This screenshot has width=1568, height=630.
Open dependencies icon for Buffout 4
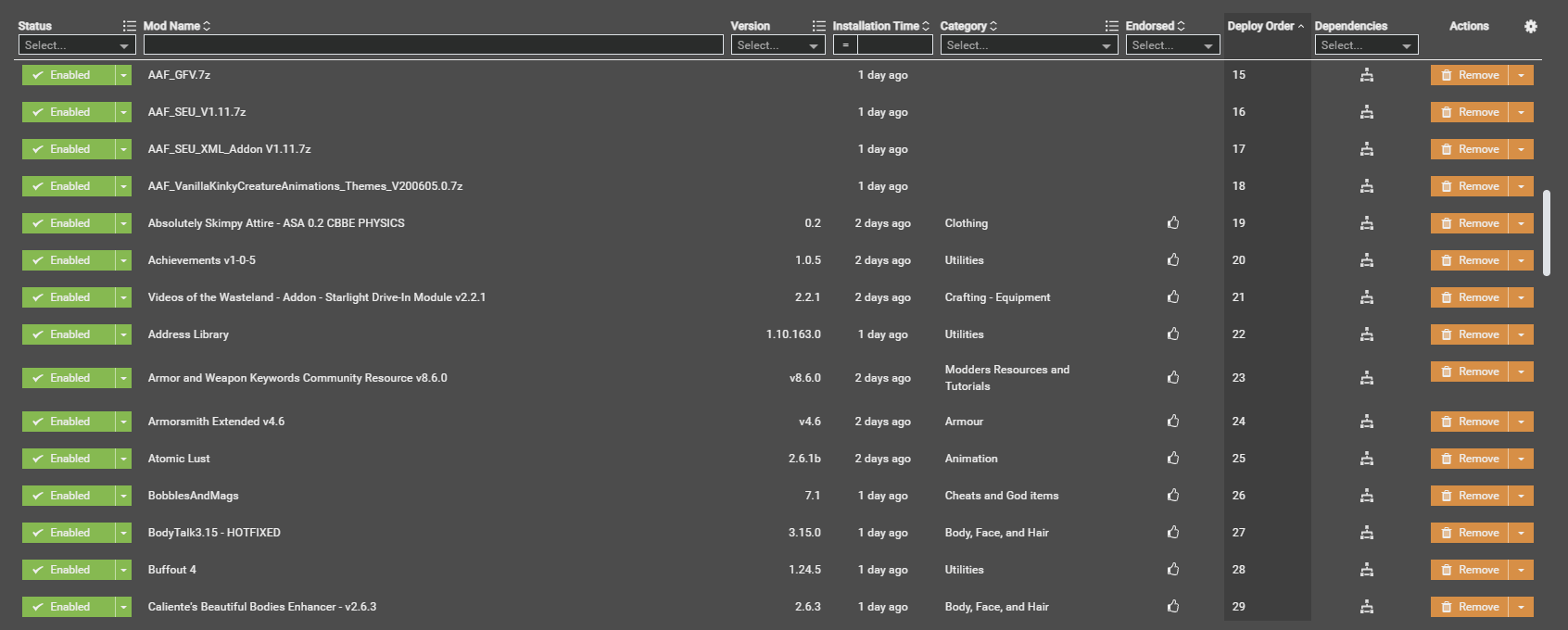(1366, 570)
